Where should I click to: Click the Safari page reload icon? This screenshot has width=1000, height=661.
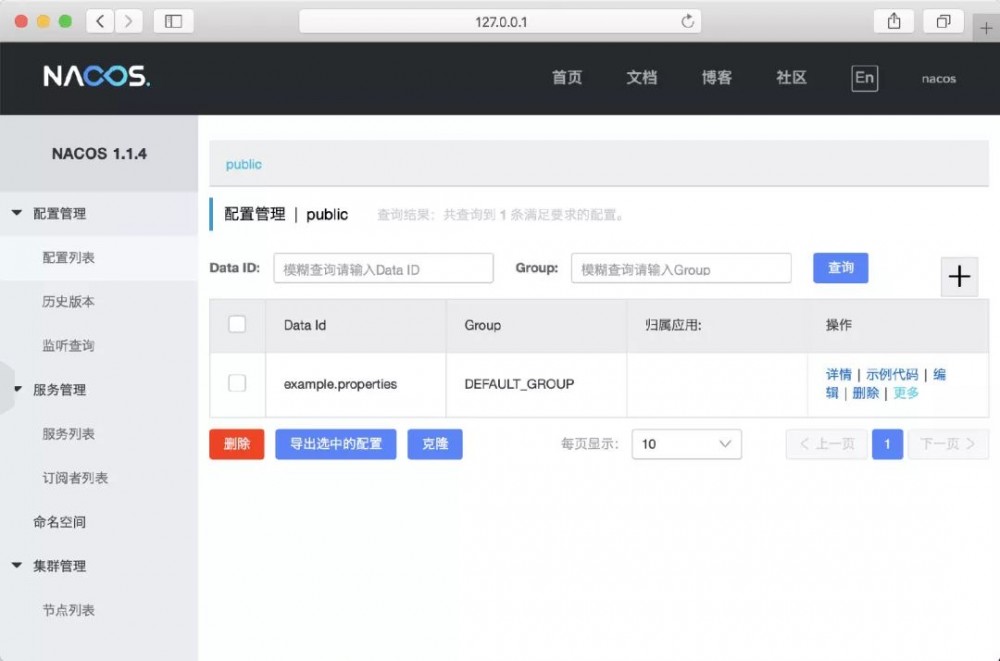click(x=686, y=20)
